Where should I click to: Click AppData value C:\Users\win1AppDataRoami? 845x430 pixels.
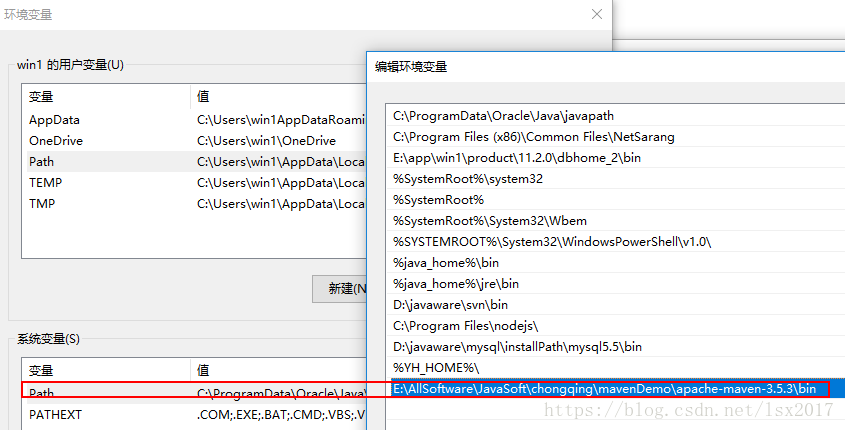[x=281, y=120]
